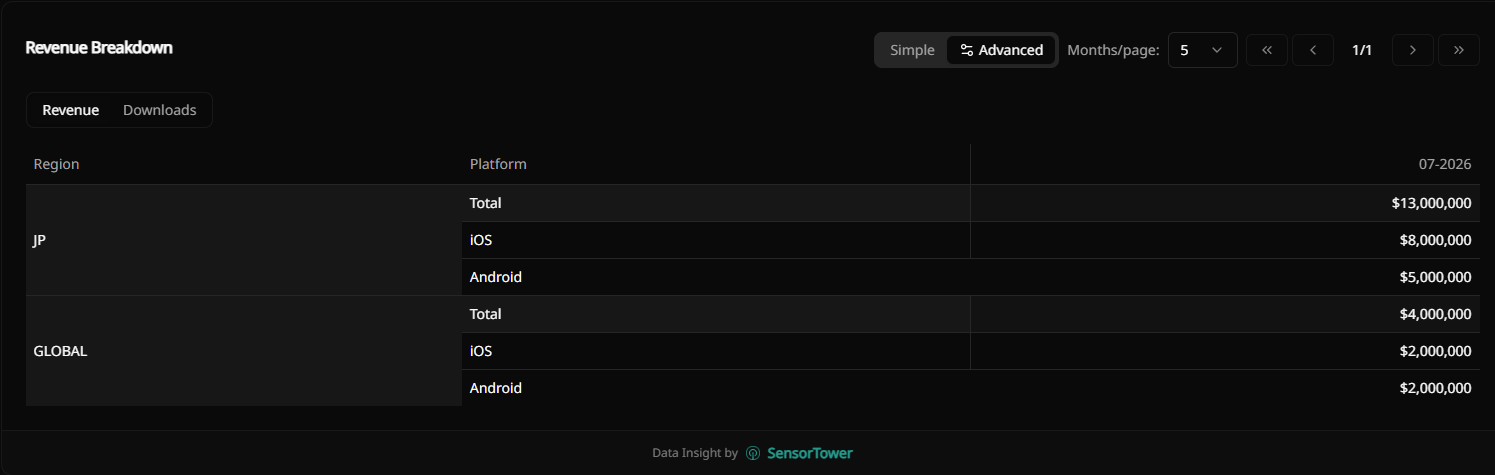Image resolution: width=1495 pixels, height=475 pixels.
Task: Select the Downloads tab
Action: 160,110
